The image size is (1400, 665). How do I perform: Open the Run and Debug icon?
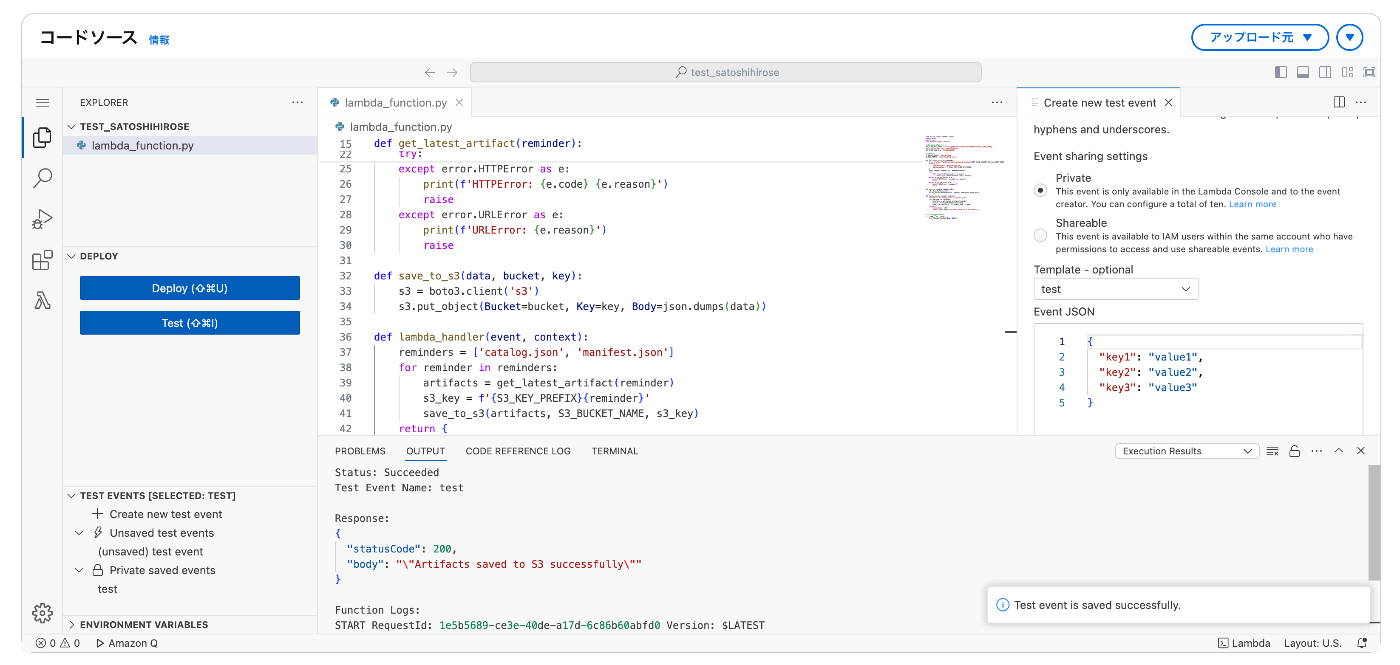(42, 219)
